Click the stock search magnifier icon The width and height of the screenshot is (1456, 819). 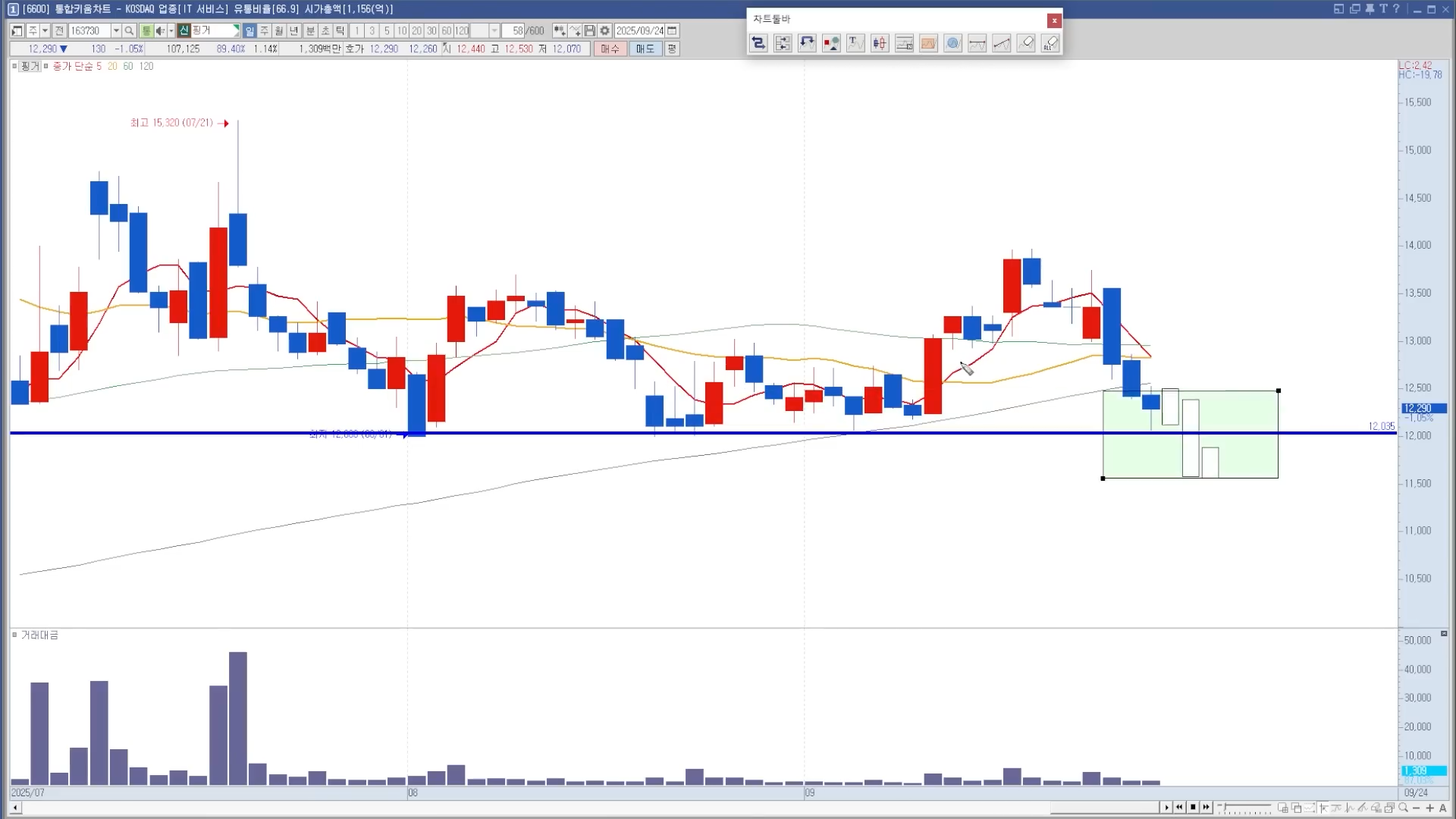129,31
